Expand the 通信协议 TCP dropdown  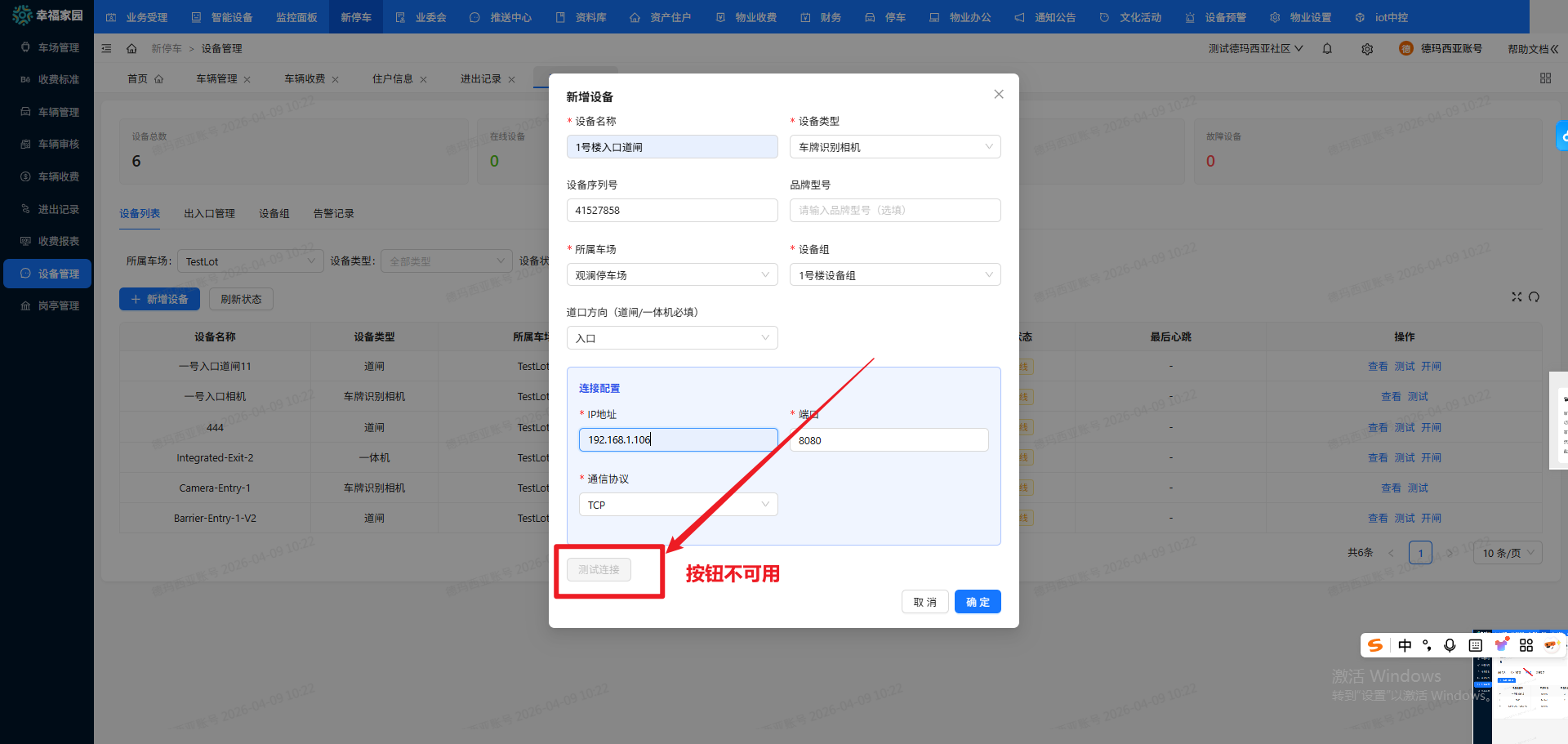[678, 505]
